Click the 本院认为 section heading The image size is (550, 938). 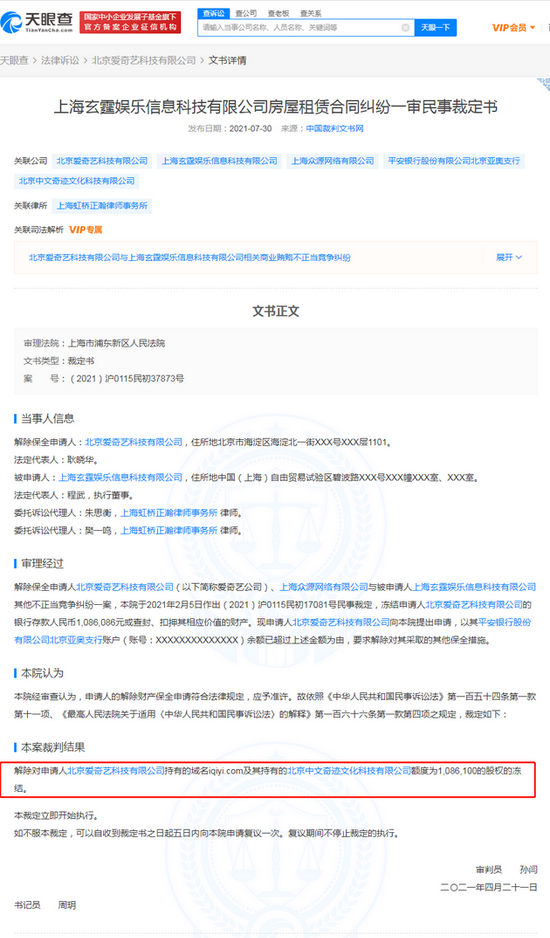click(x=42, y=673)
